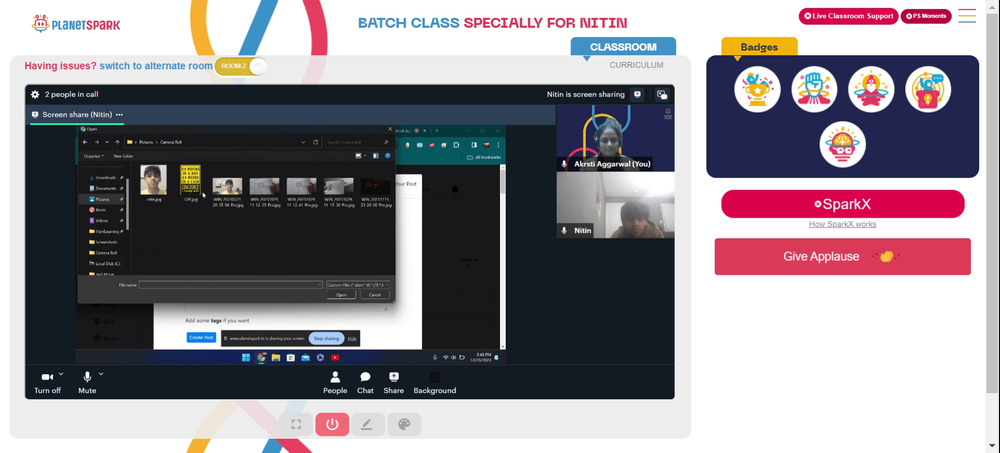1000x453 pixels.
Task: Open the People panel
Action: (335, 378)
